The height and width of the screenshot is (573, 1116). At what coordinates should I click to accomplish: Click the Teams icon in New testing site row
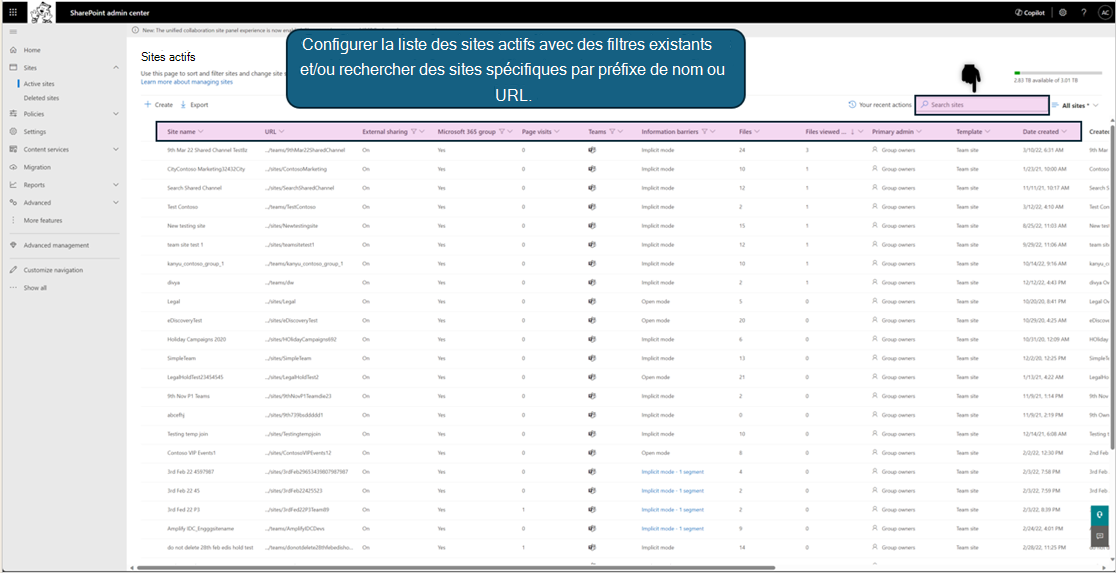coord(592,226)
